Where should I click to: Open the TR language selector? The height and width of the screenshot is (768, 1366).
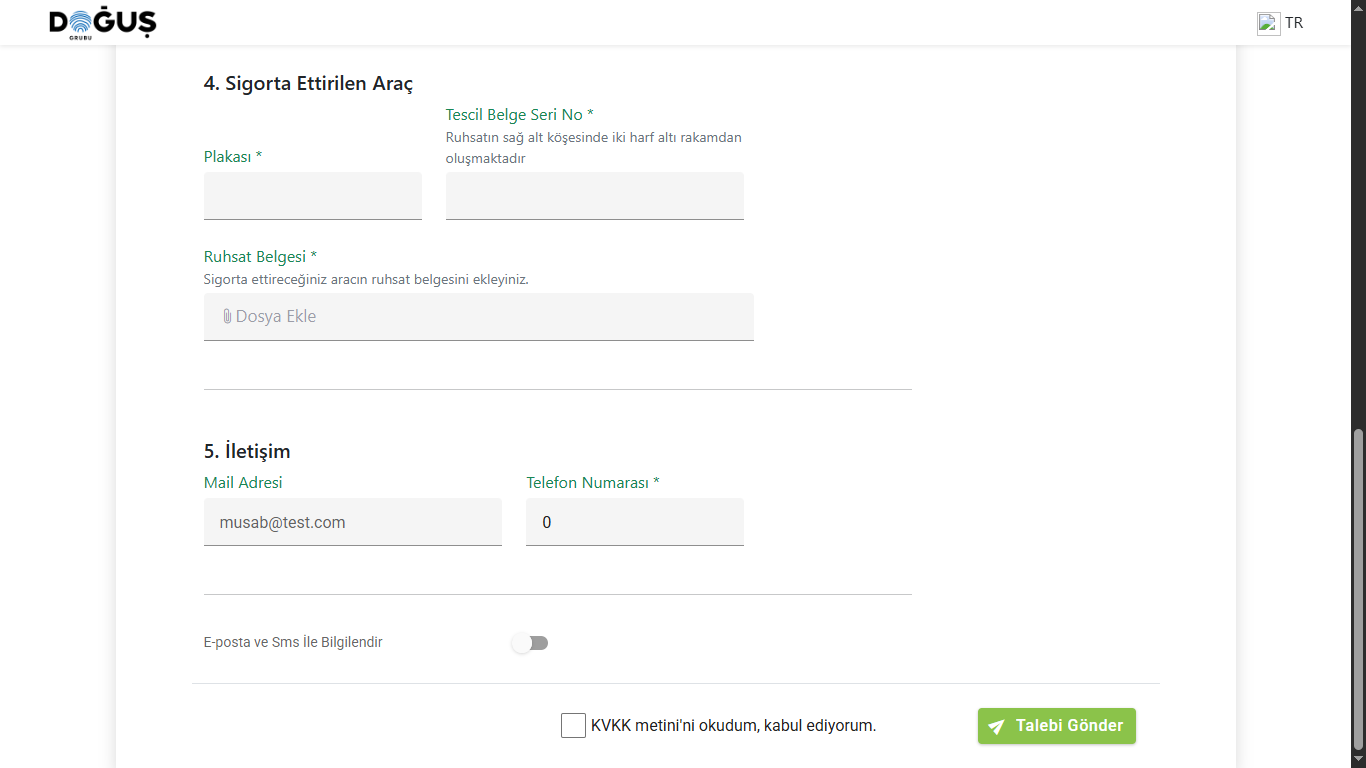pos(1294,23)
